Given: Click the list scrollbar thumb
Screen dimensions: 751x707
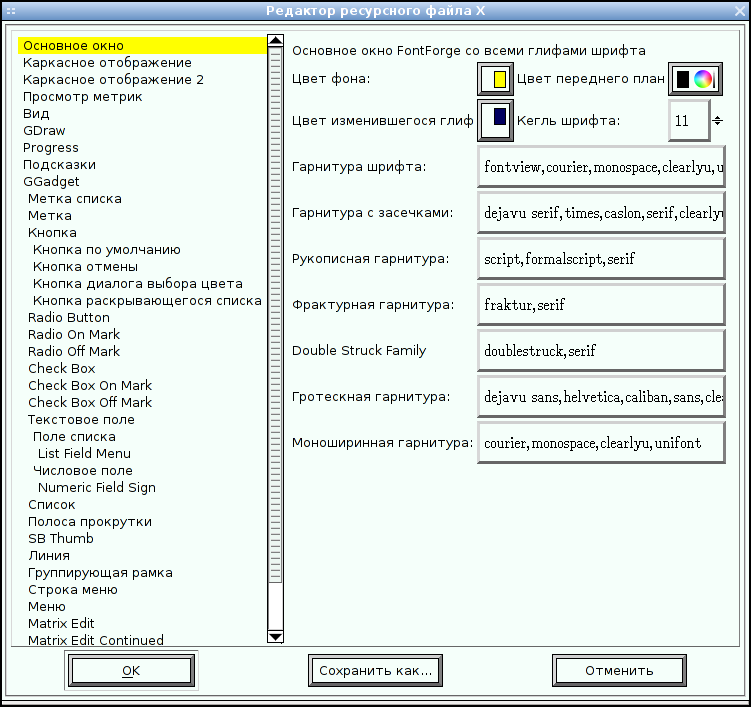Looking at the screenshot, I should [275, 315].
